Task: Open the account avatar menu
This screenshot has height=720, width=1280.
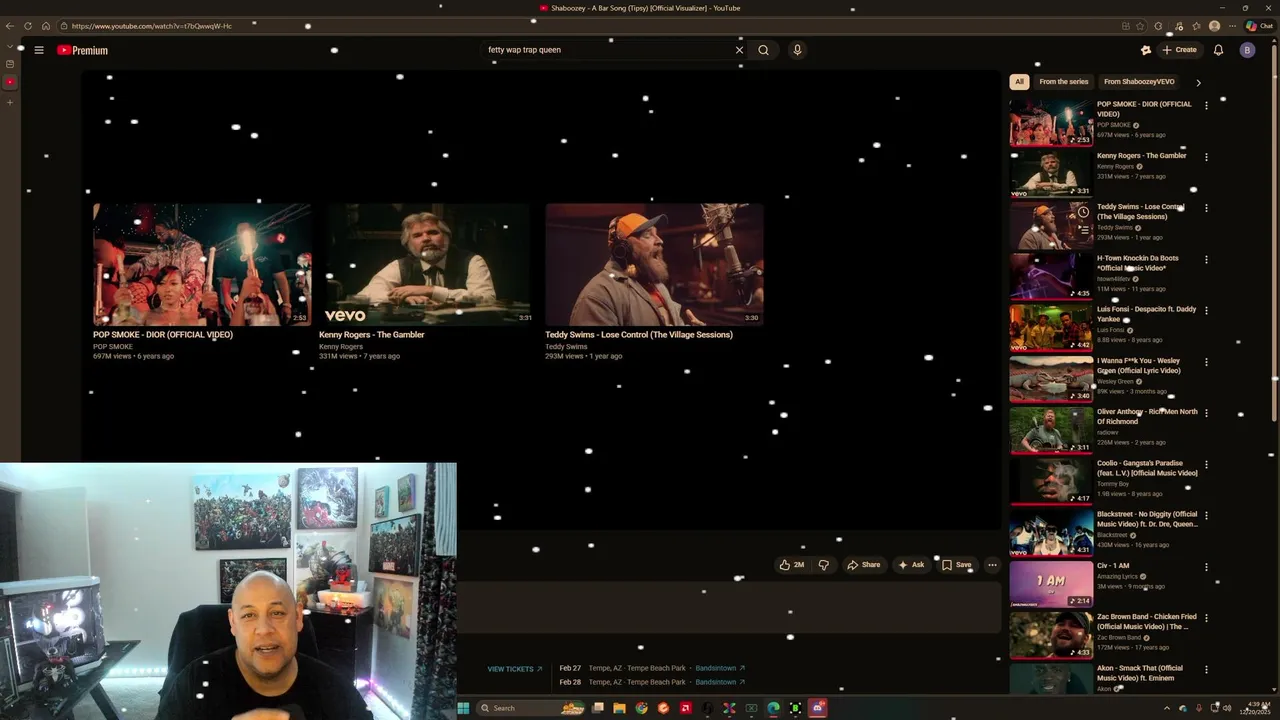Action: coord(1247,50)
